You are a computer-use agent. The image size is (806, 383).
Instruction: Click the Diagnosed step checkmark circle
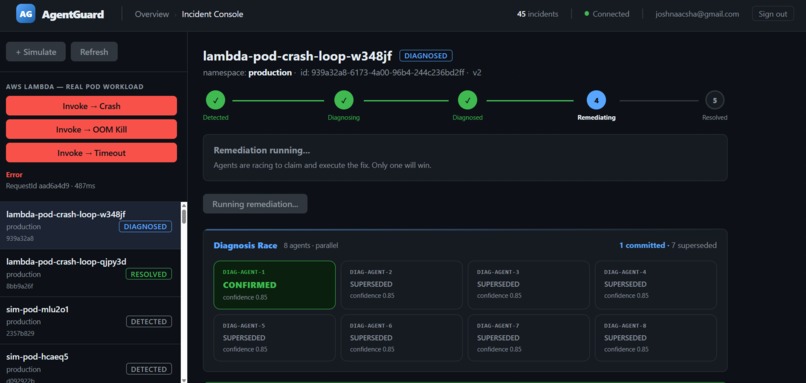pyautogui.click(x=467, y=100)
